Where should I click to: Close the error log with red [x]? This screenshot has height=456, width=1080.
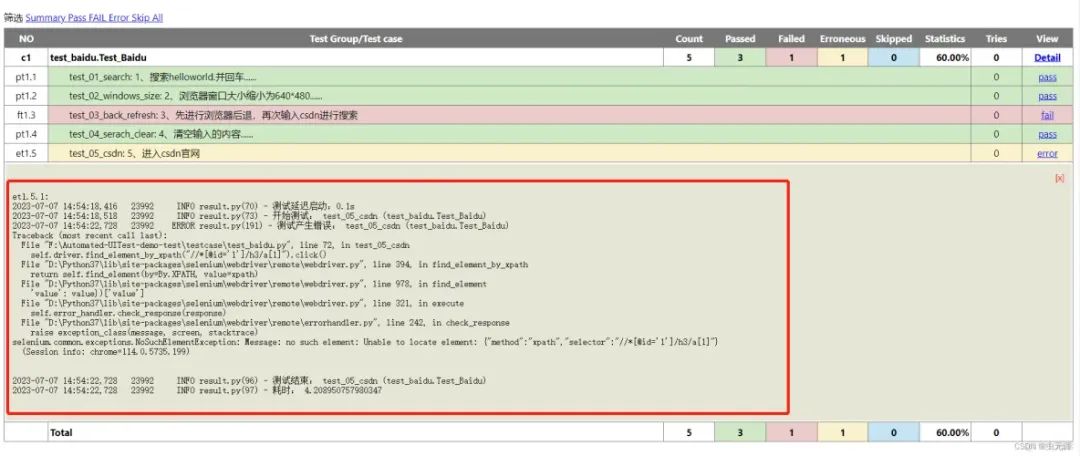1059,178
